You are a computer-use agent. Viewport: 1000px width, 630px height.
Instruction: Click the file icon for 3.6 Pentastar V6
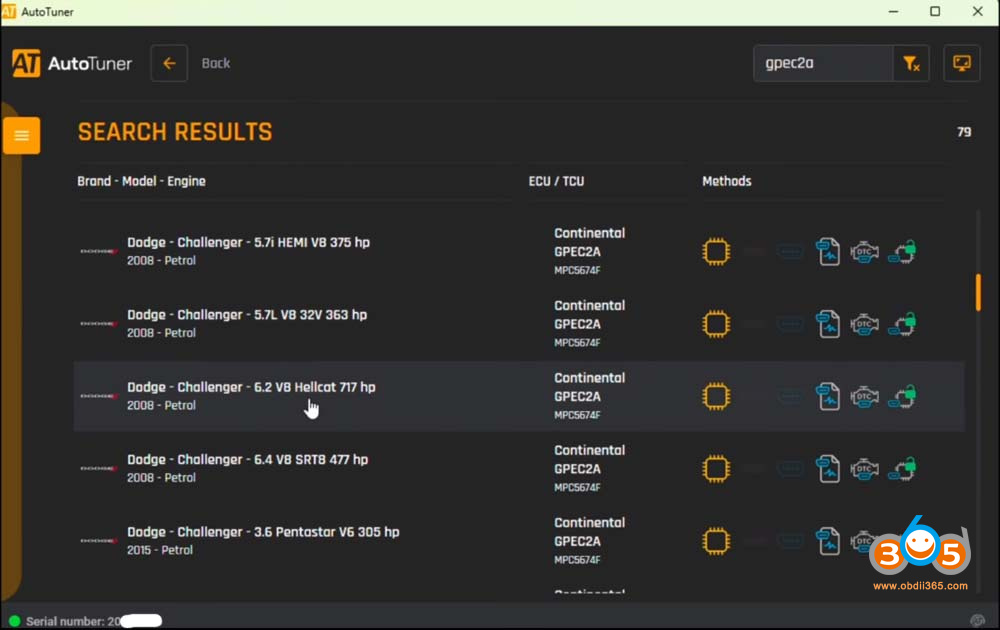pyautogui.click(x=828, y=541)
